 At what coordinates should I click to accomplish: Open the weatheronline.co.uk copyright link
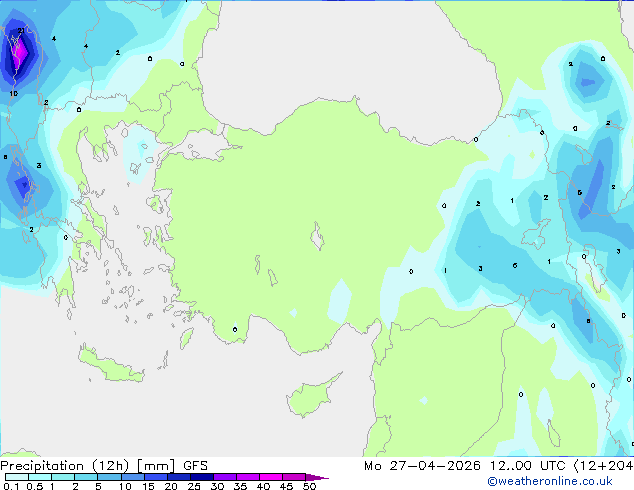(x=549, y=481)
